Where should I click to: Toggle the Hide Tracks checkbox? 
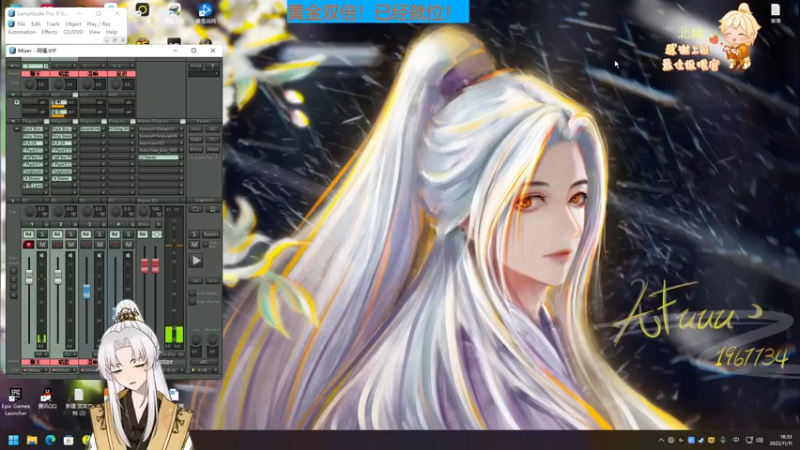click(x=192, y=293)
